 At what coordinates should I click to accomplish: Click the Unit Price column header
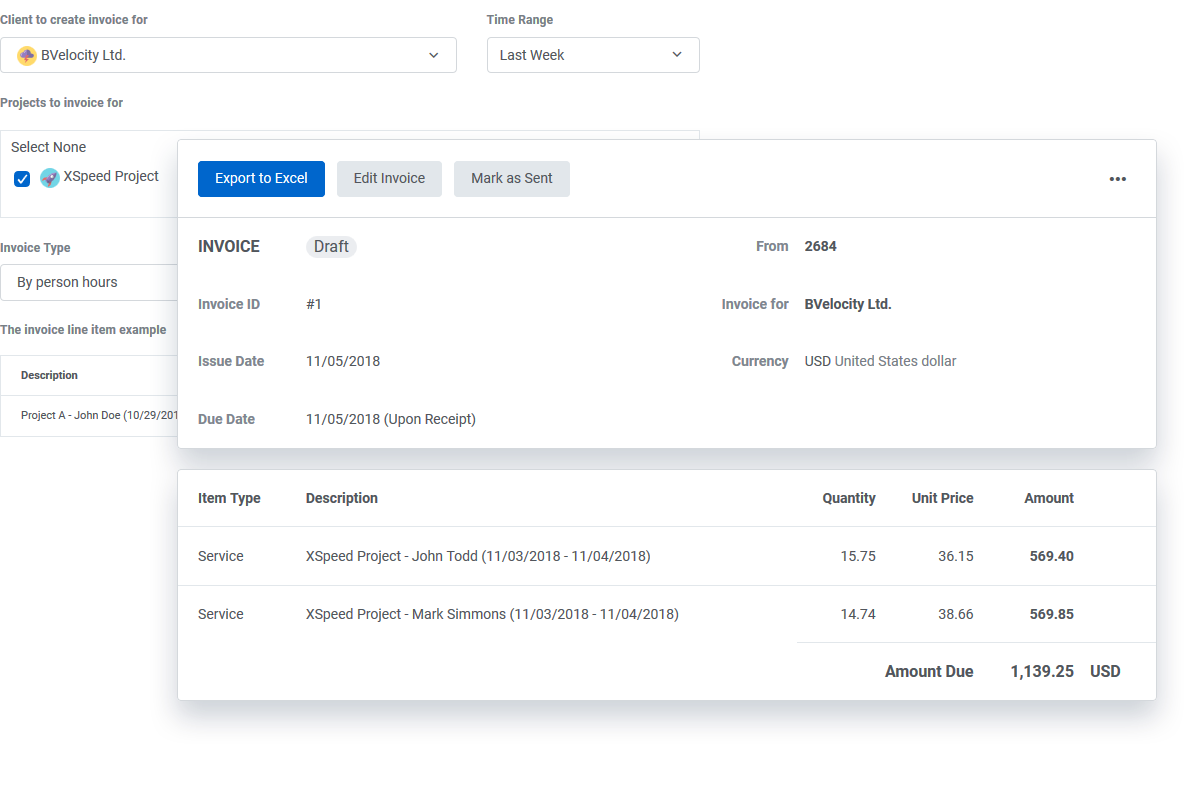coord(942,498)
